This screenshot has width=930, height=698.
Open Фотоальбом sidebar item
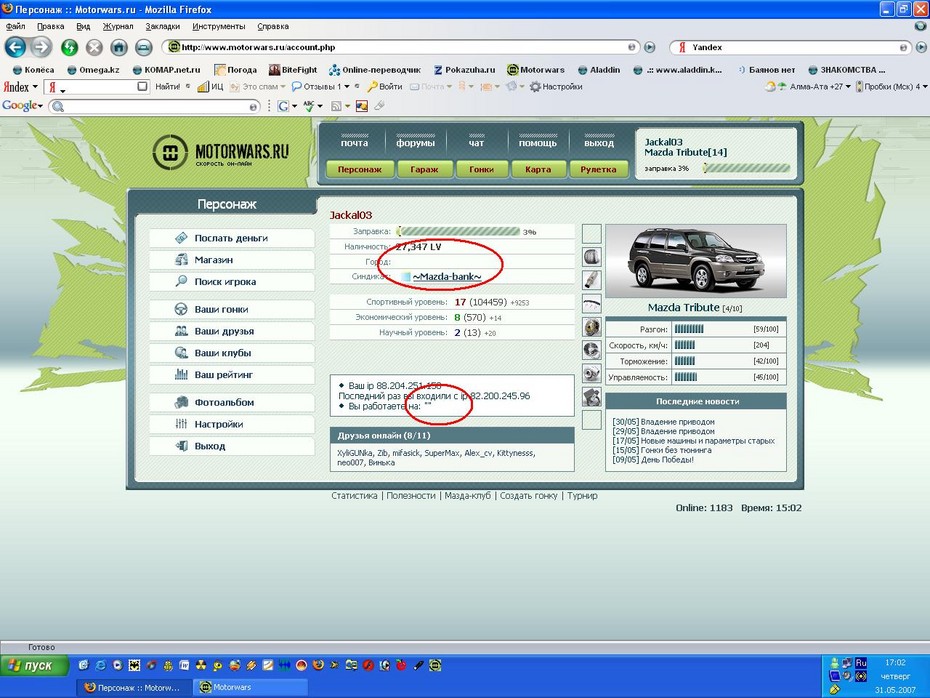[231, 402]
